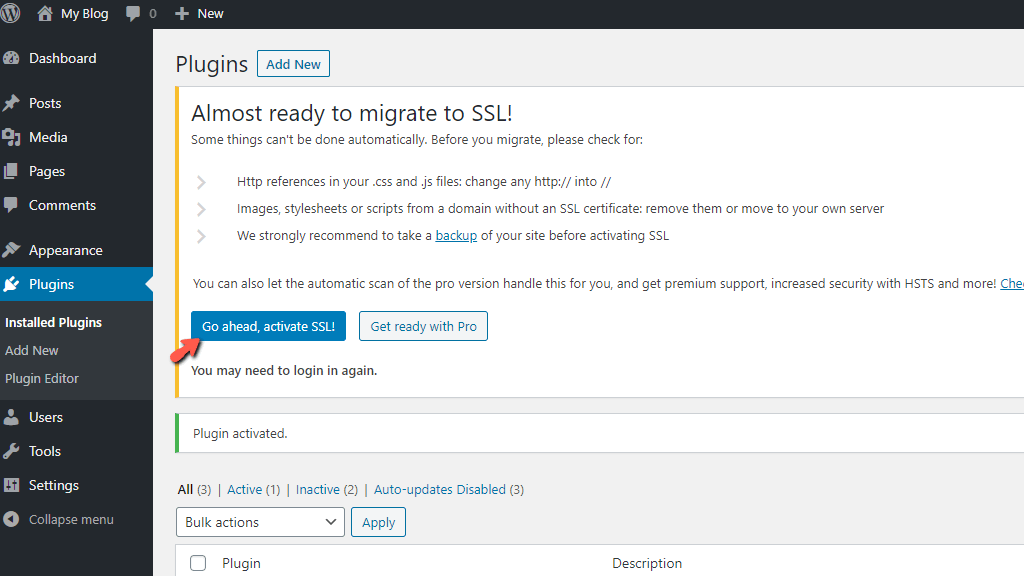The width and height of the screenshot is (1024, 576).
Task: Click the WordPress logo in the admin bar
Action: click(13, 13)
